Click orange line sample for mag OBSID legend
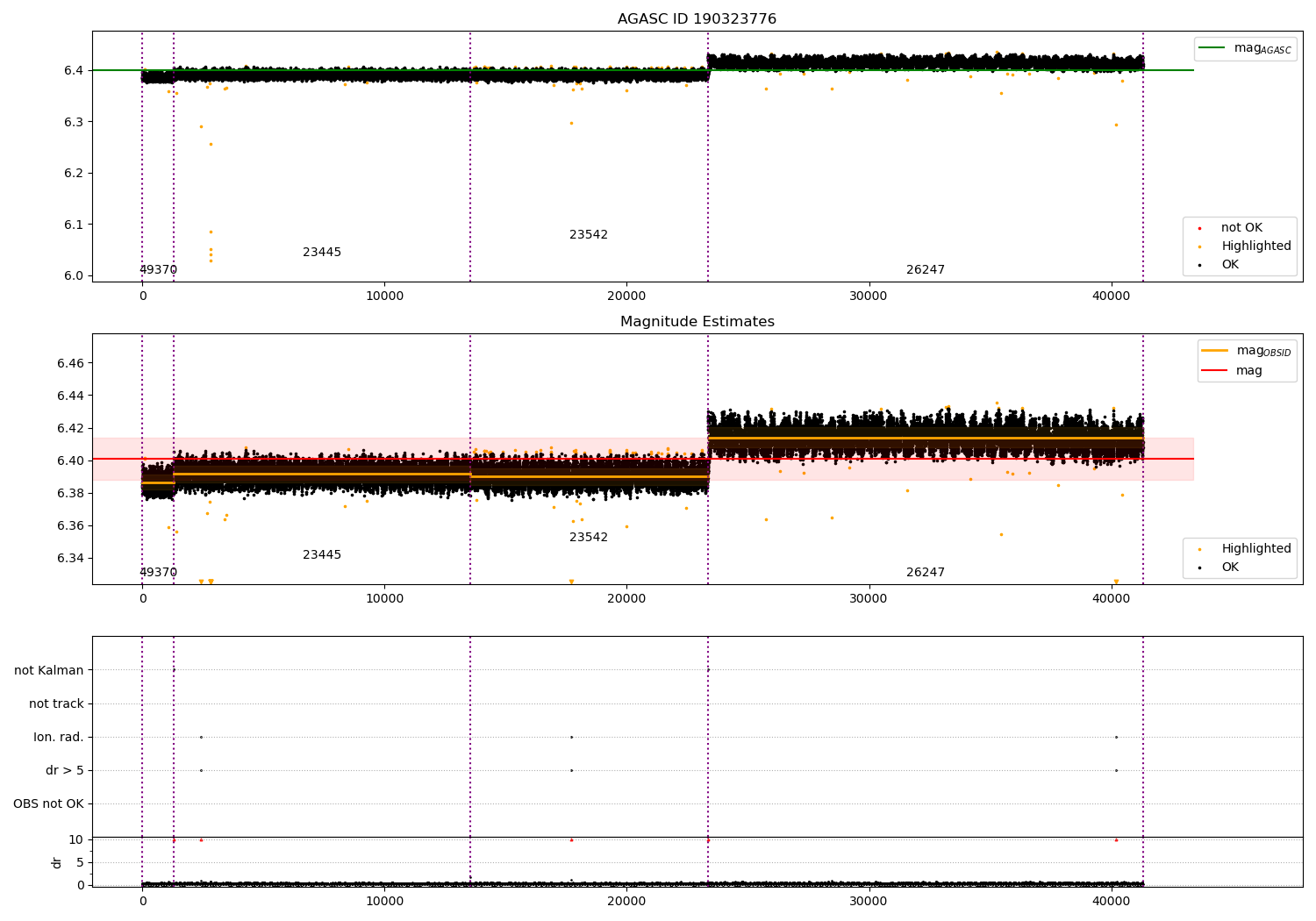This screenshot has width=1316, height=921. [1215, 351]
